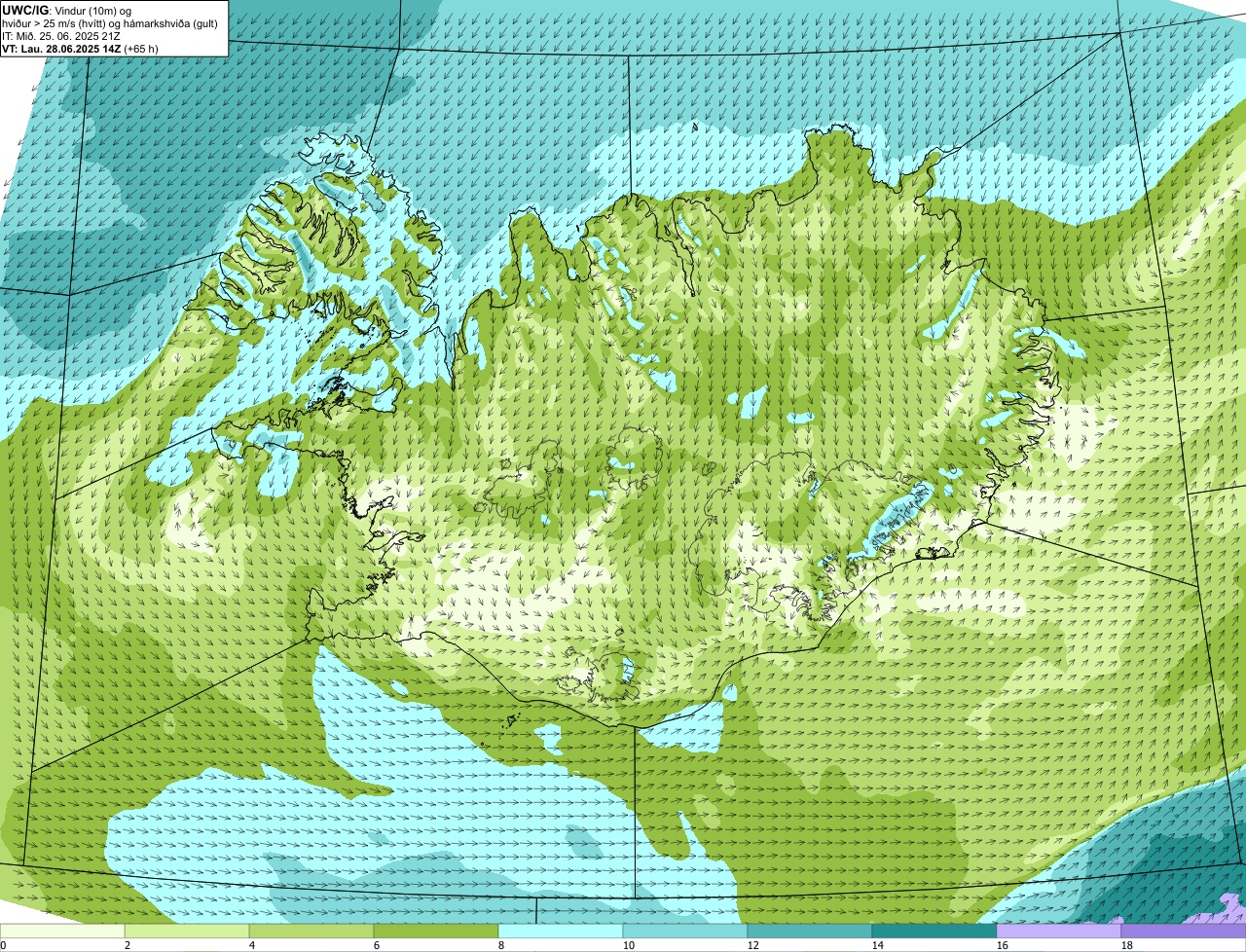Viewport: 1246px width, 952px height.
Task: Click the legend label '16'
Action: coord(1003,945)
